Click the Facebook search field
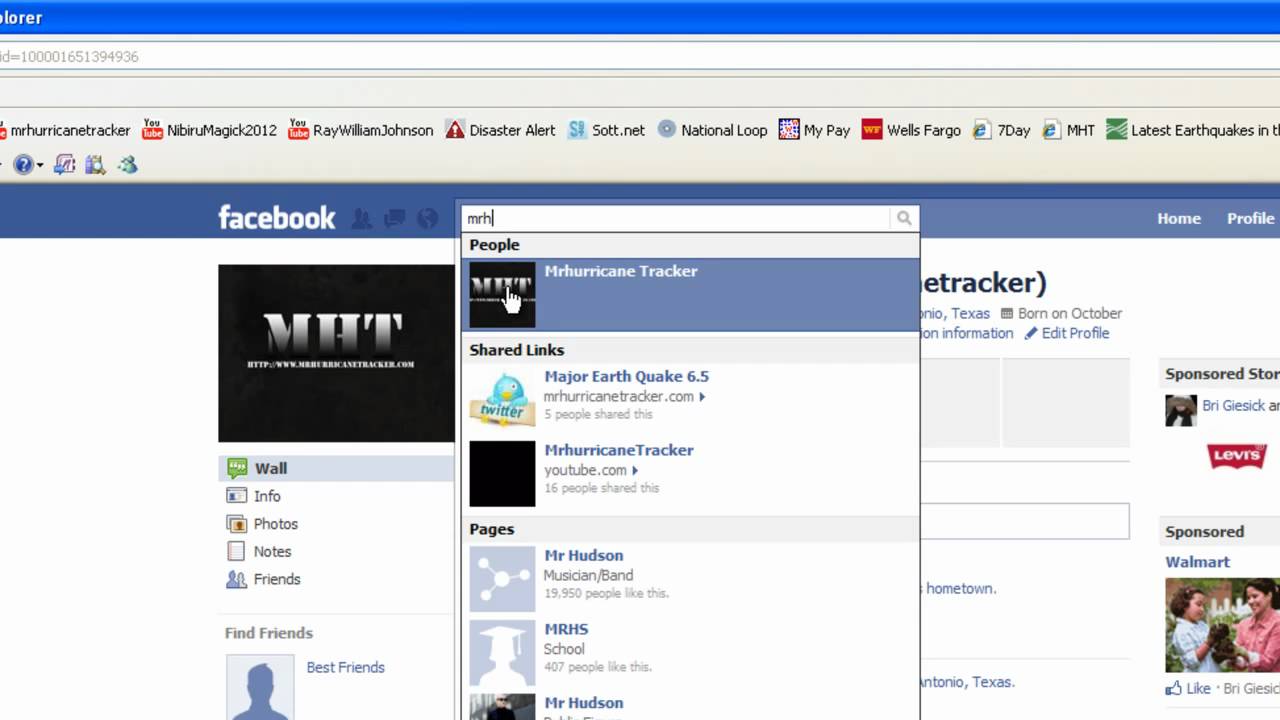The width and height of the screenshot is (1280, 720). pos(676,218)
